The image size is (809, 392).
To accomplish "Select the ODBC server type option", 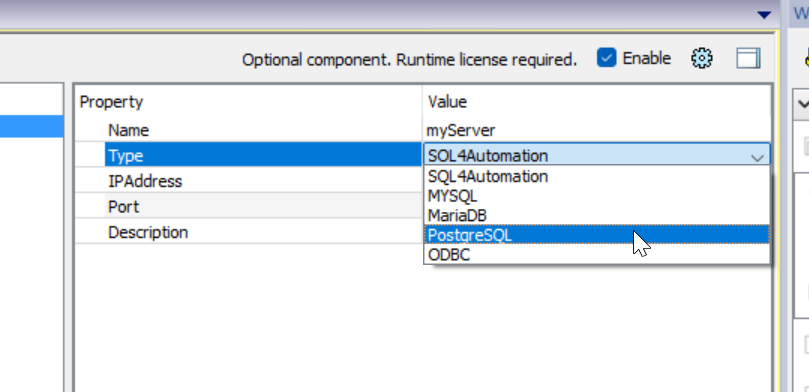I will (x=597, y=254).
